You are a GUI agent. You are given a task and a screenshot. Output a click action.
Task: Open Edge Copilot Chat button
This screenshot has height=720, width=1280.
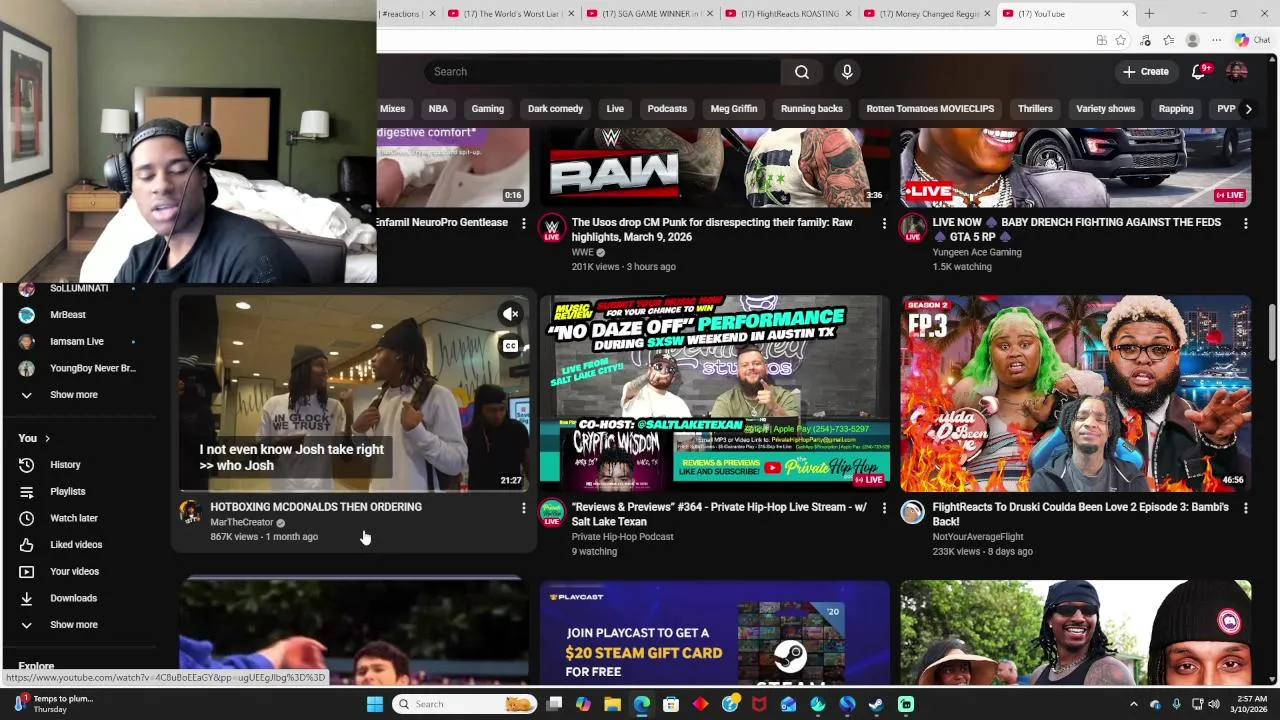click(1252, 40)
